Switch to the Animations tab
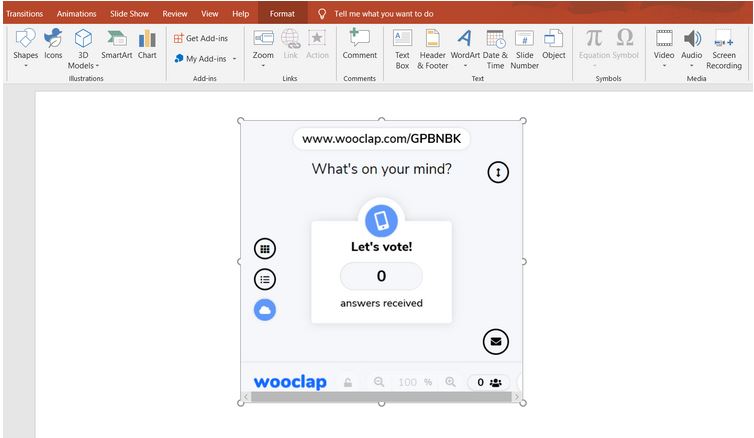Viewport: 754px width, 438px height. pyautogui.click(x=76, y=14)
